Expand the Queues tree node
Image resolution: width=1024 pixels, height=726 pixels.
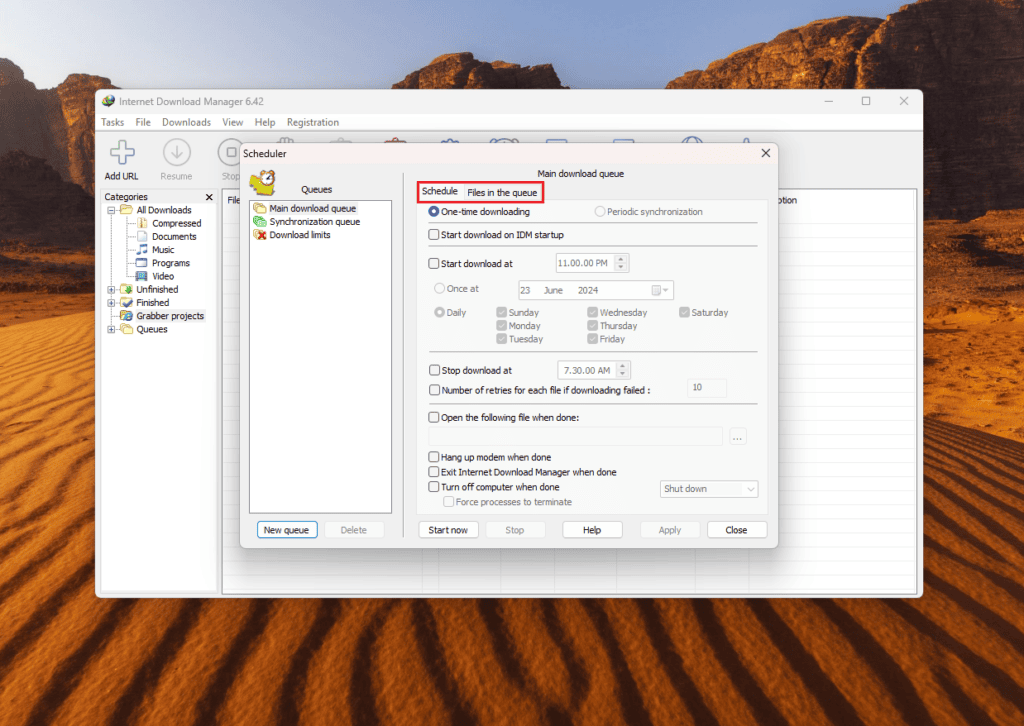(112, 329)
